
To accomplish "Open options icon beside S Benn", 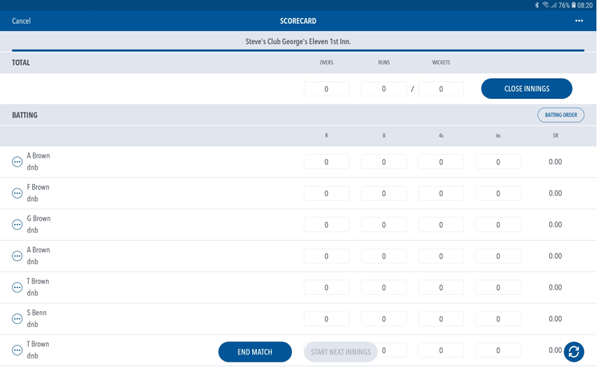I will pos(17,319).
